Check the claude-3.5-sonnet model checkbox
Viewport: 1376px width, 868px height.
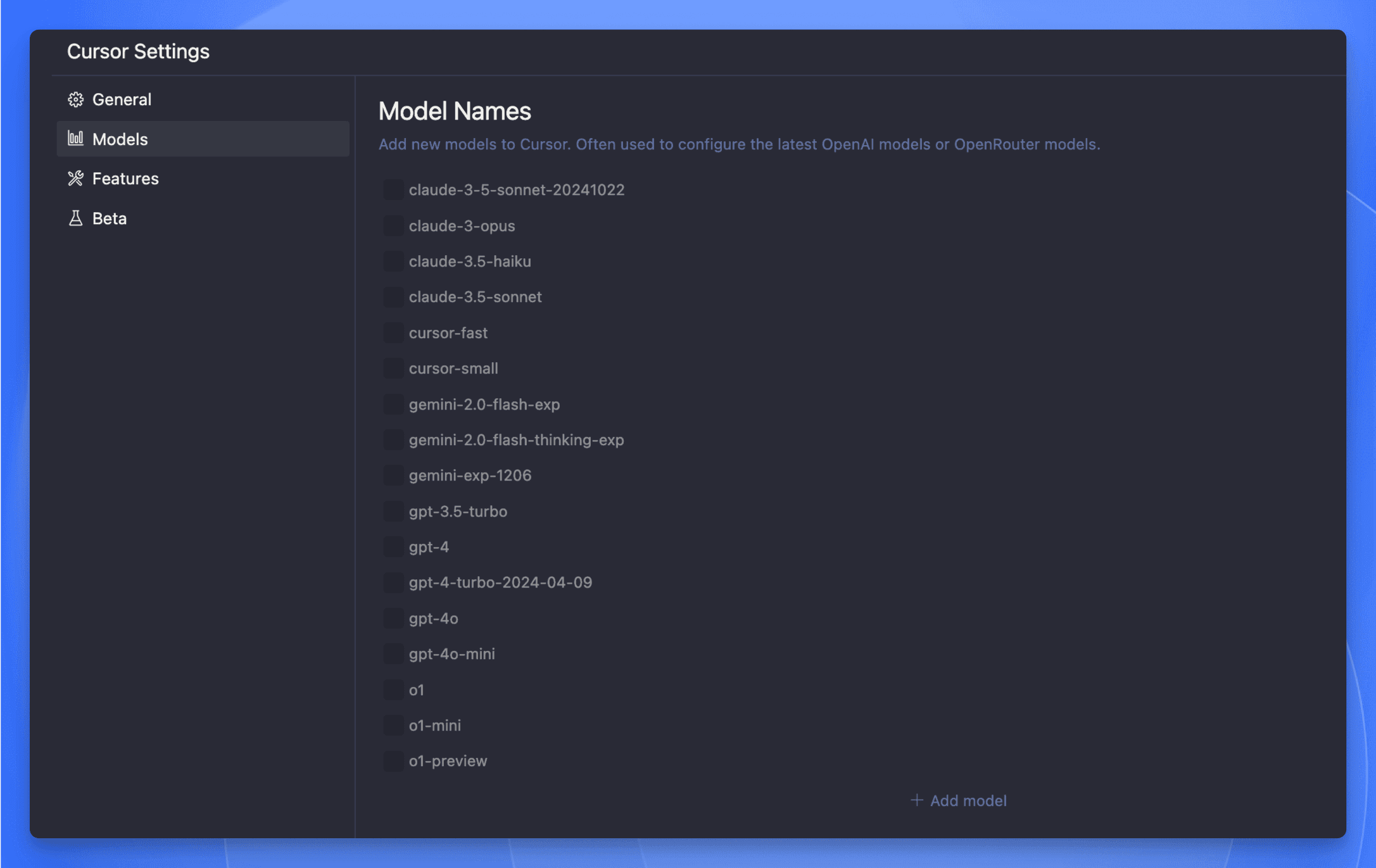click(393, 296)
